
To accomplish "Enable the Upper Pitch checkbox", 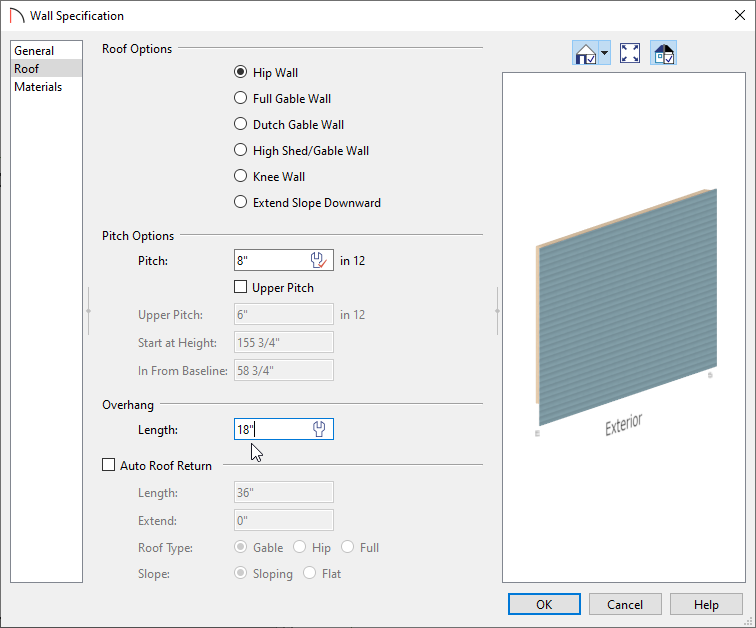I will pyautogui.click(x=240, y=287).
